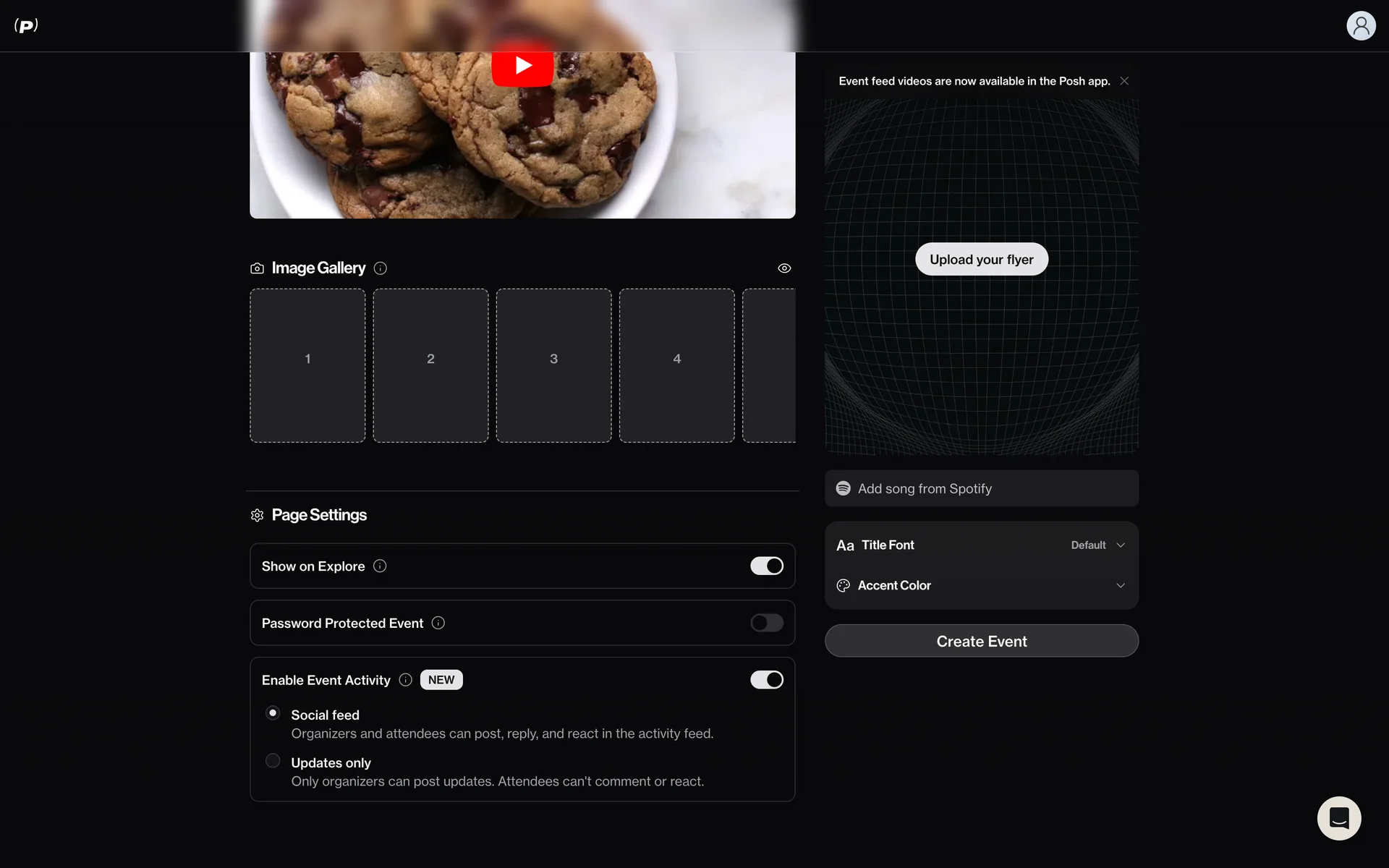This screenshot has width=1389, height=868.
Task: Enable the Password Protected Event toggle
Action: click(x=767, y=623)
